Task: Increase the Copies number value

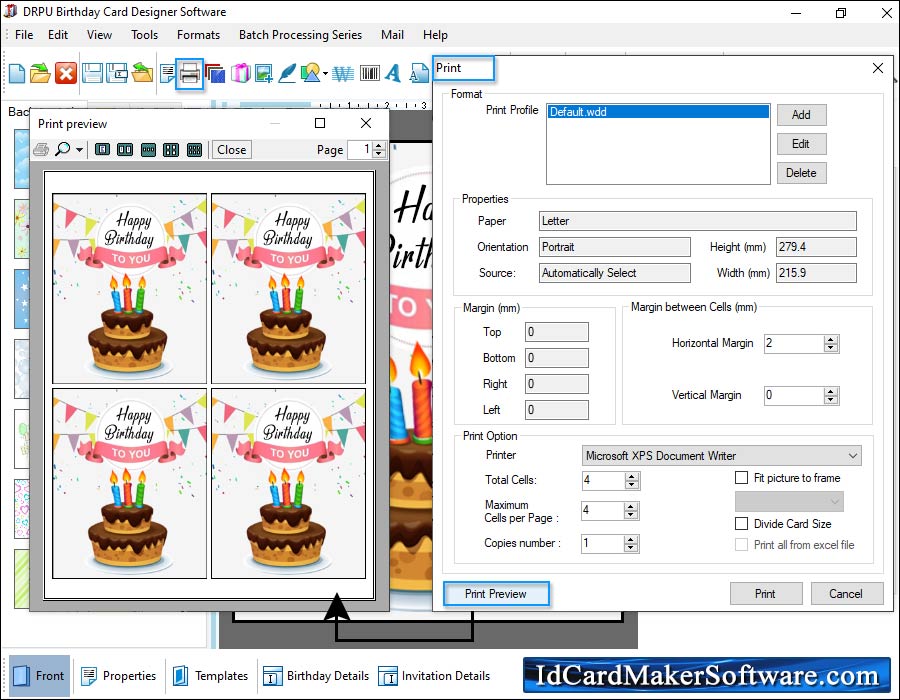Action: [631, 540]
